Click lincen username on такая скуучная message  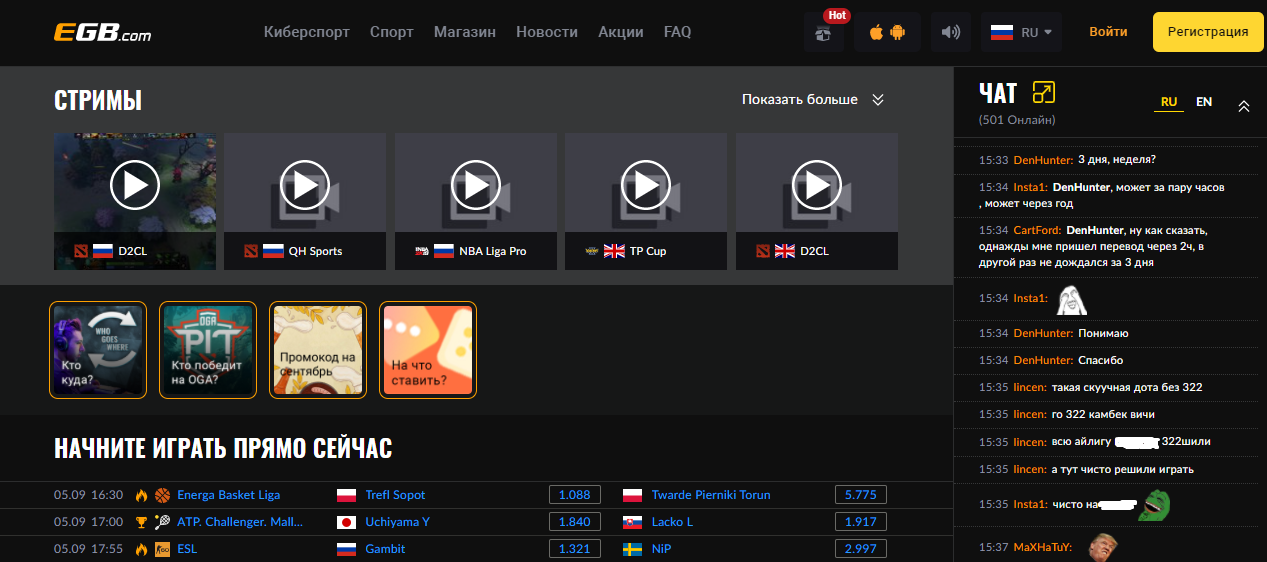click(1030, 387)
